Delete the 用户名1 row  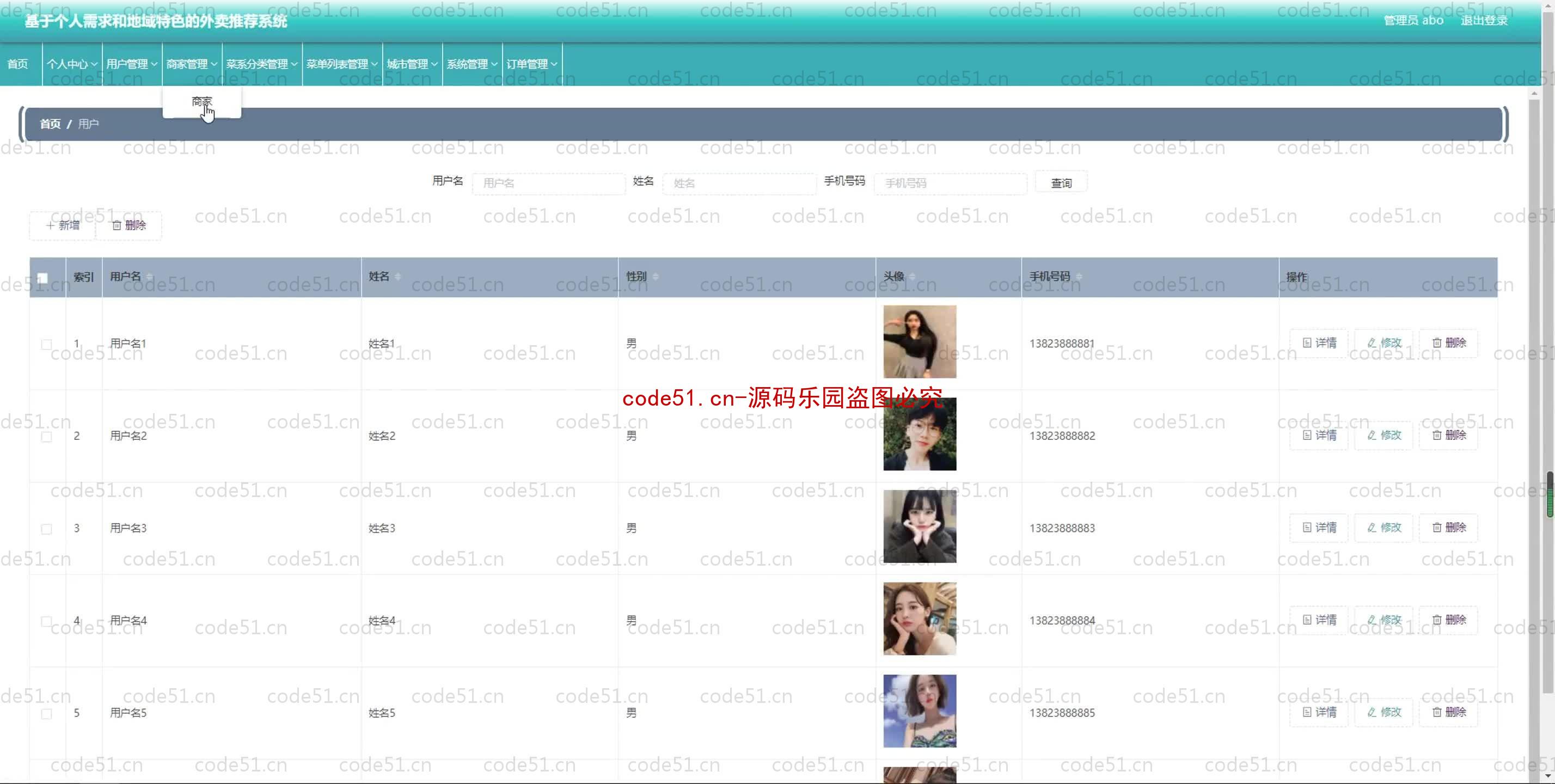click(x=1449, y=343)
